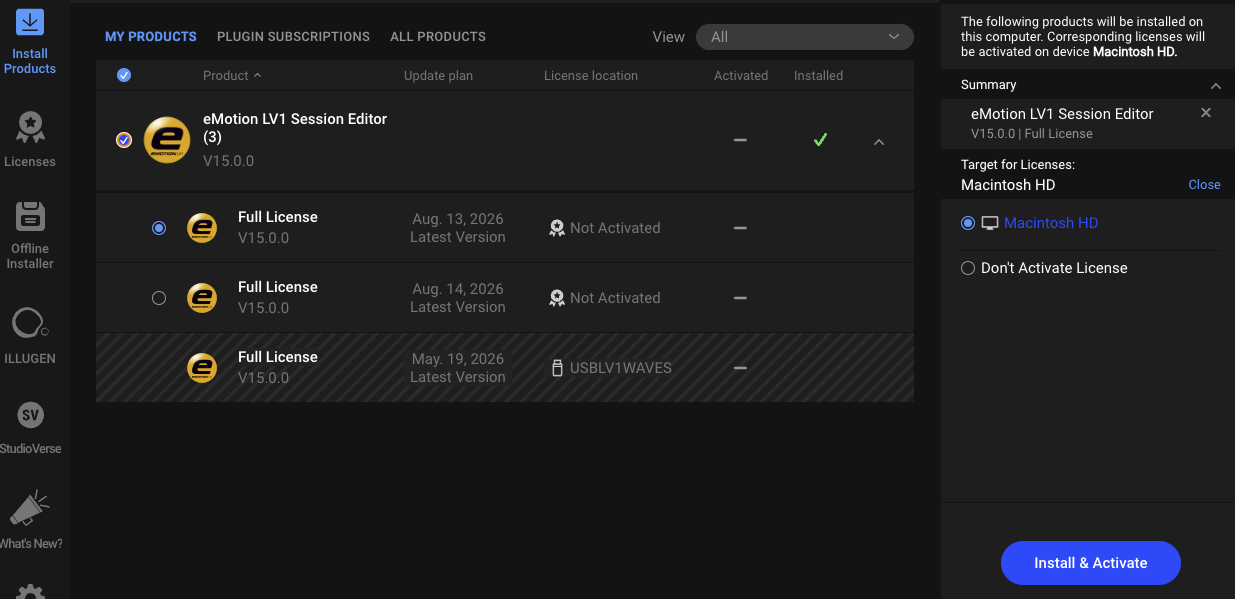Viewport: 1235px width, 599px height.
Task: Click the May. 19, 2026 update plan date
Action: click(x=458, y=359)
